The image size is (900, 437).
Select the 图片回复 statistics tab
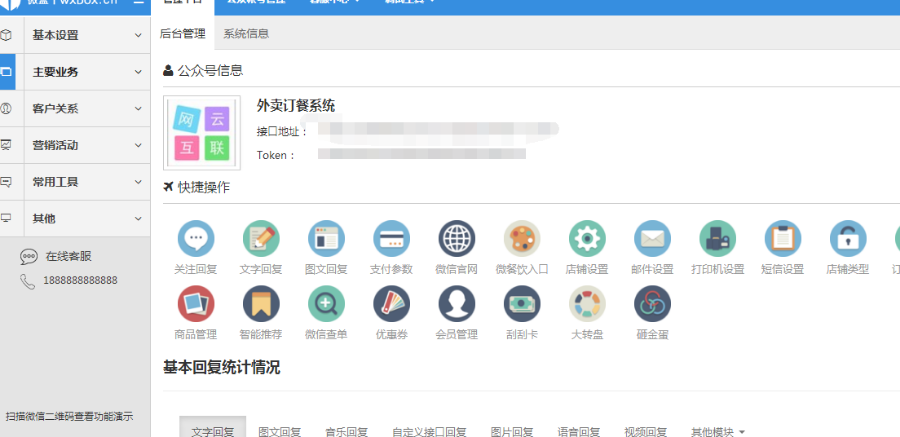[x=512, y=431]
